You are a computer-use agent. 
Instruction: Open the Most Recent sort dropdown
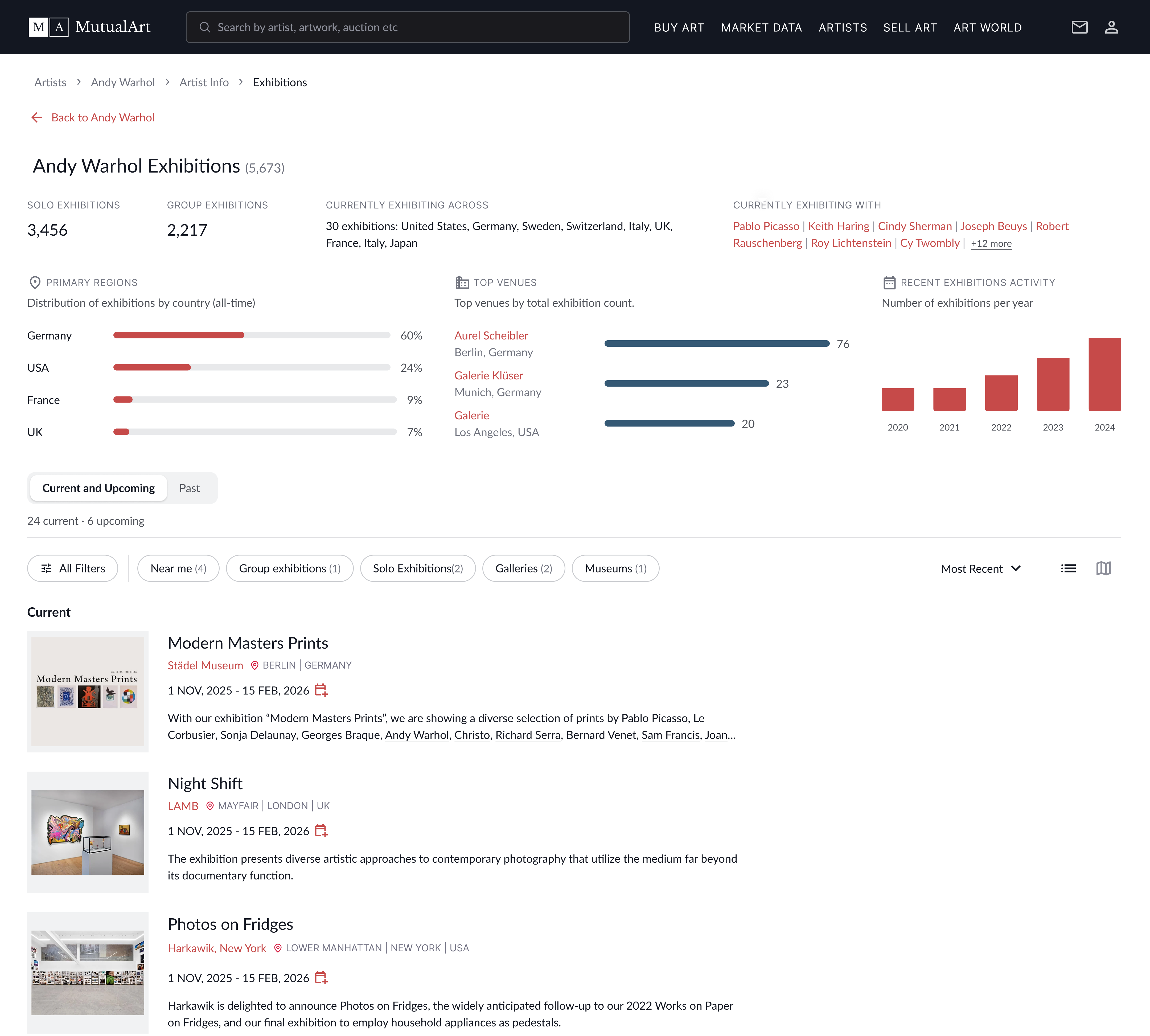pos(981,569)
